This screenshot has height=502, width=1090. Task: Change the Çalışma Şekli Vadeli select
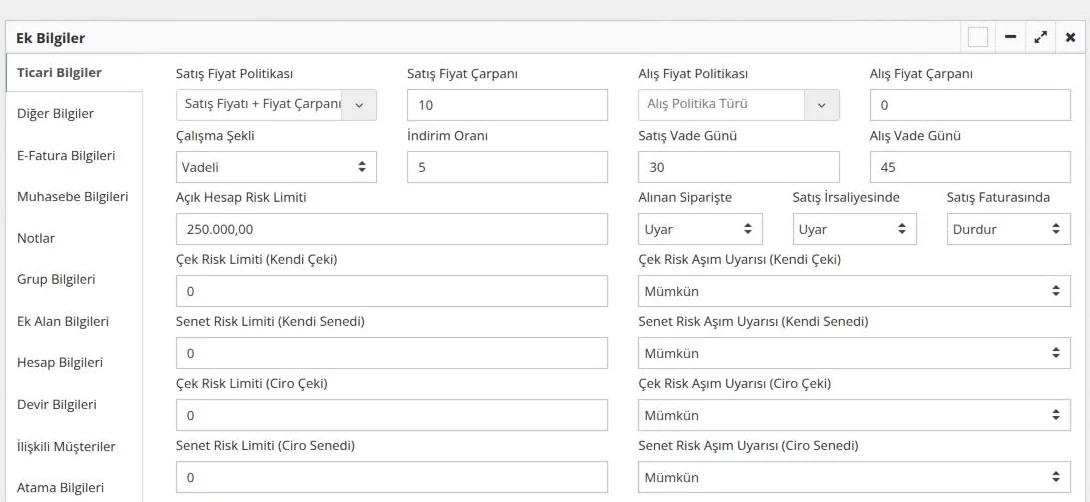[x=277, y=167]
